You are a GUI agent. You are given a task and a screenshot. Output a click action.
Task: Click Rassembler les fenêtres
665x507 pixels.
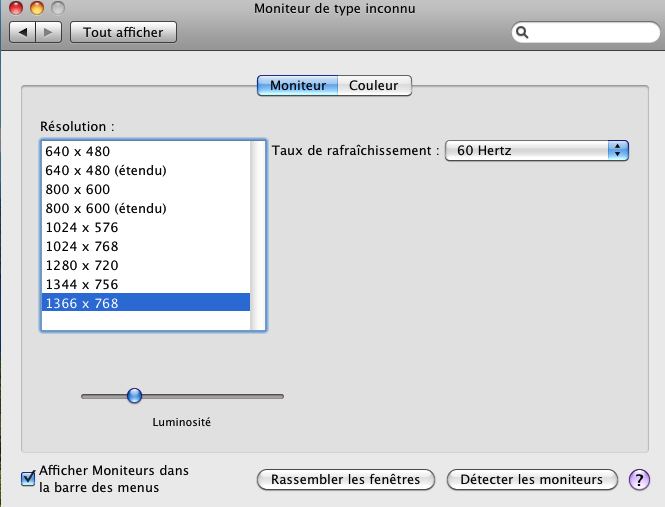[346, 480]
